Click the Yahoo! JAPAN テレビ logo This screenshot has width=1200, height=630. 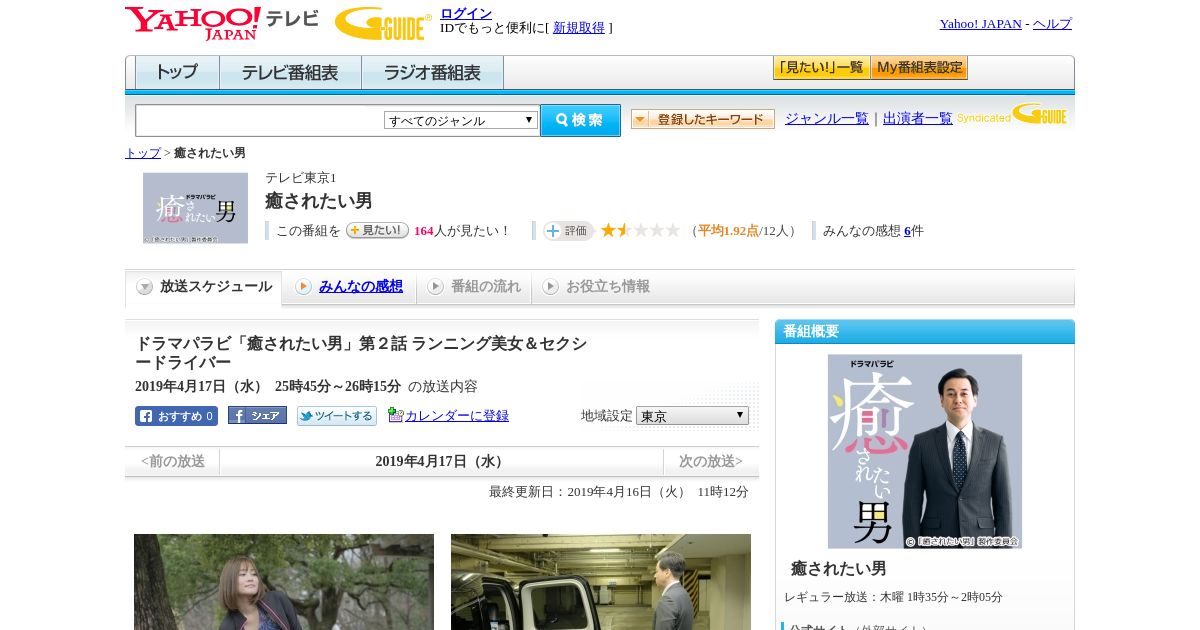pyautogui.click(x=222, y=23)
